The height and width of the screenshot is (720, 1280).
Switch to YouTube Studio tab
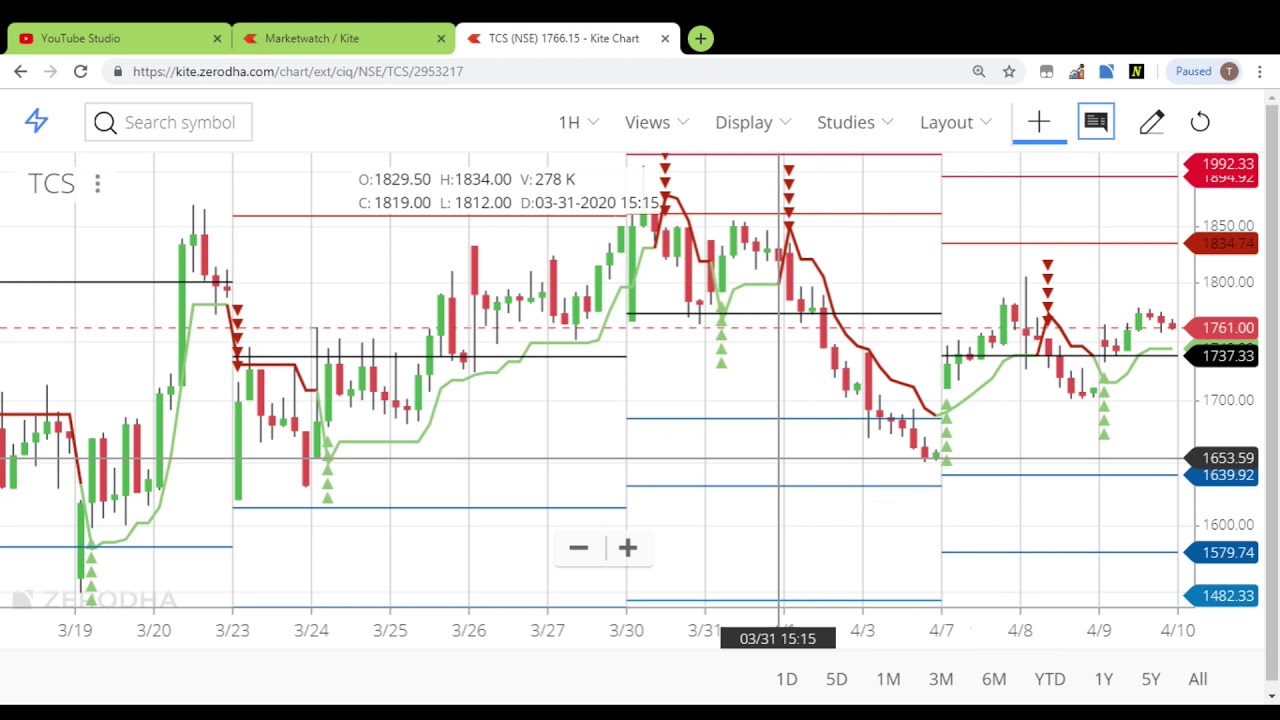(x=118, y=38)
